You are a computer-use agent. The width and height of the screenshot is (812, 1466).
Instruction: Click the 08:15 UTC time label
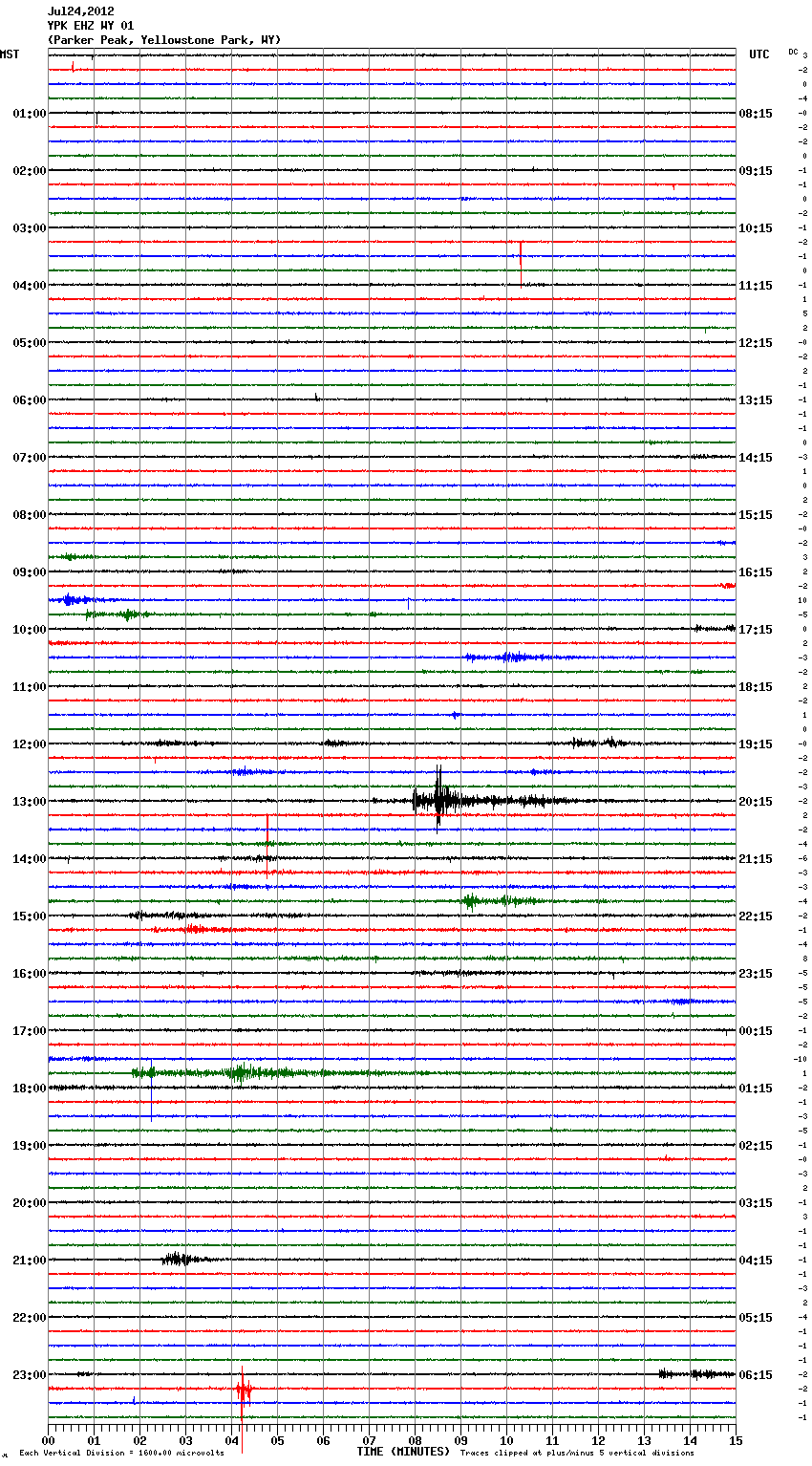click(756, 114)
